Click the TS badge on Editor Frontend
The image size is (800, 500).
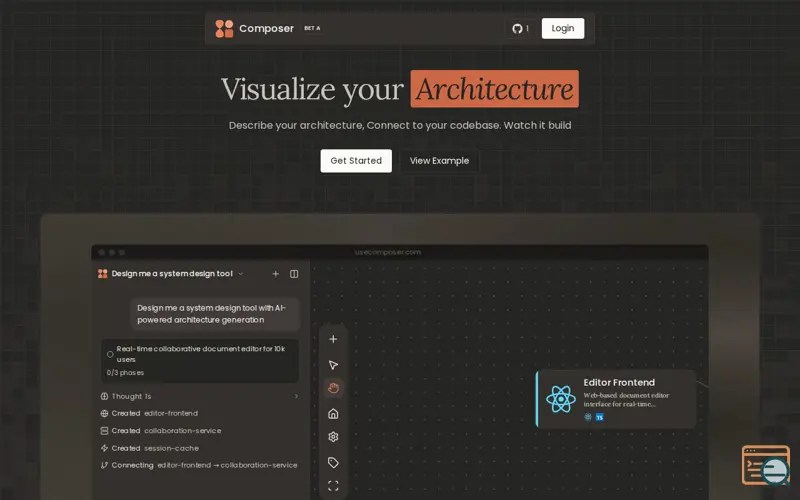pos(599,417)
